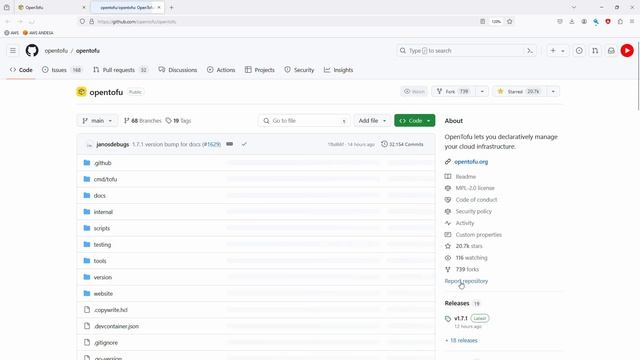Open the Readme link in About
The height and width of the screenshot is (360, 640).
(466, 177)
